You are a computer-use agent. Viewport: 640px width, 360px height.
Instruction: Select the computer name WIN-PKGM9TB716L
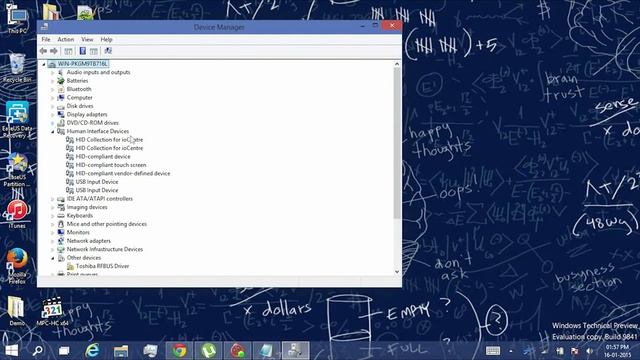click(82, 64)
